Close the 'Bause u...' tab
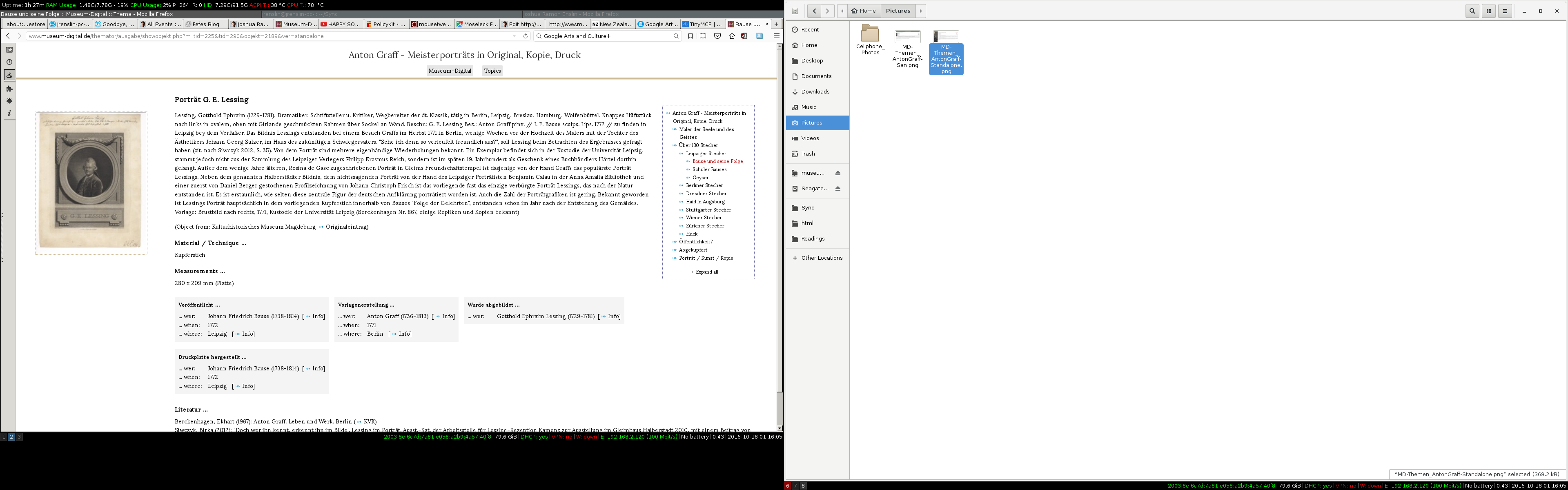The width and height of the screenshot is (1568, 490). (766, 24)
